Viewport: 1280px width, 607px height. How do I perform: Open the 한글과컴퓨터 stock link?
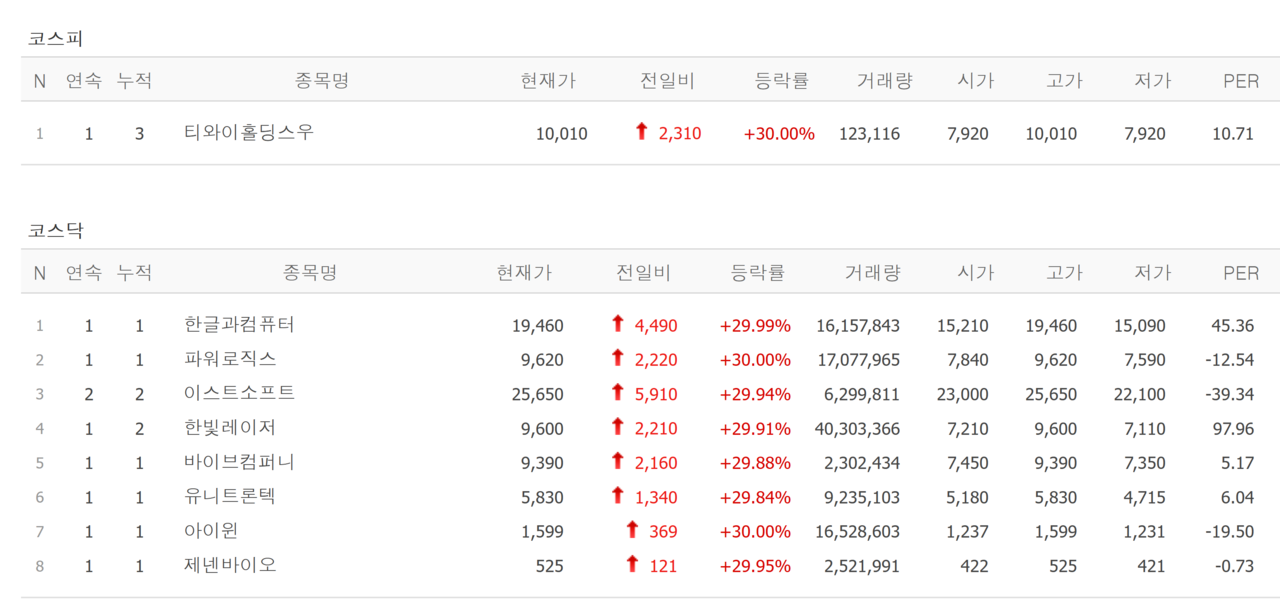coord(240,325)
